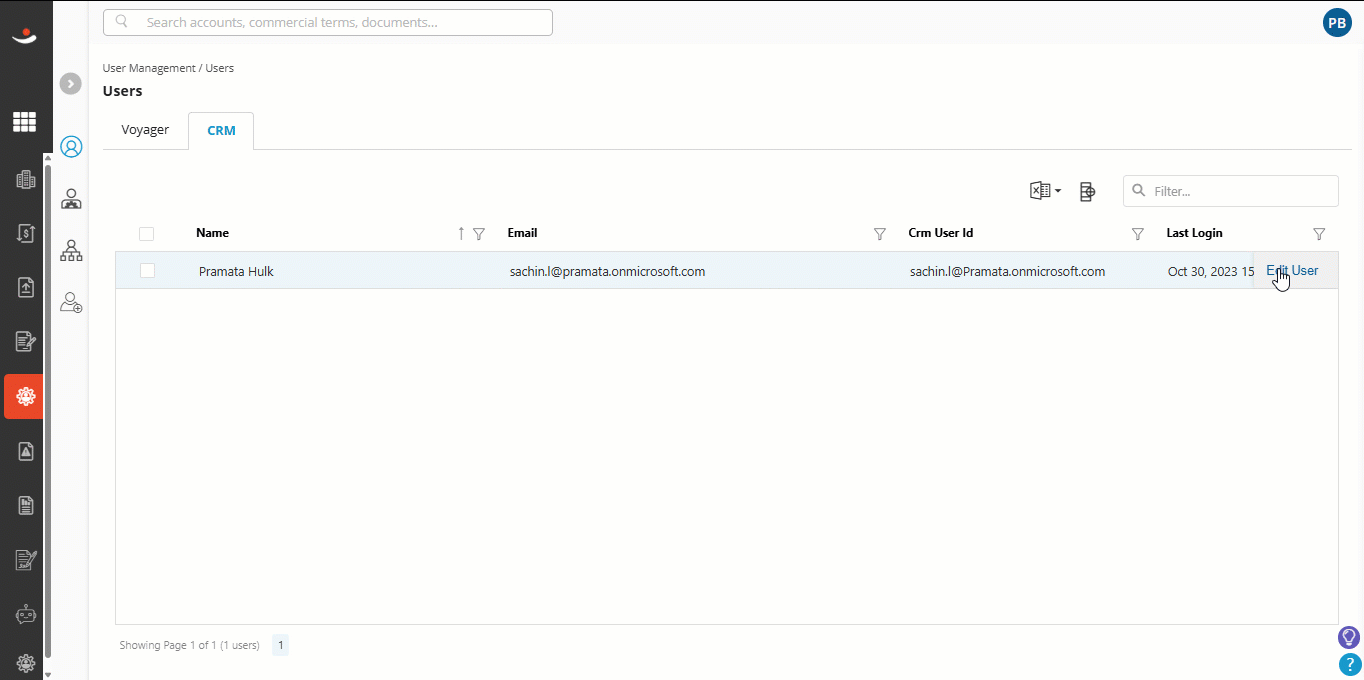1364x680 pixels.
Task: Open the Crm User Id filter icon
Action: tap(1137, 234)
